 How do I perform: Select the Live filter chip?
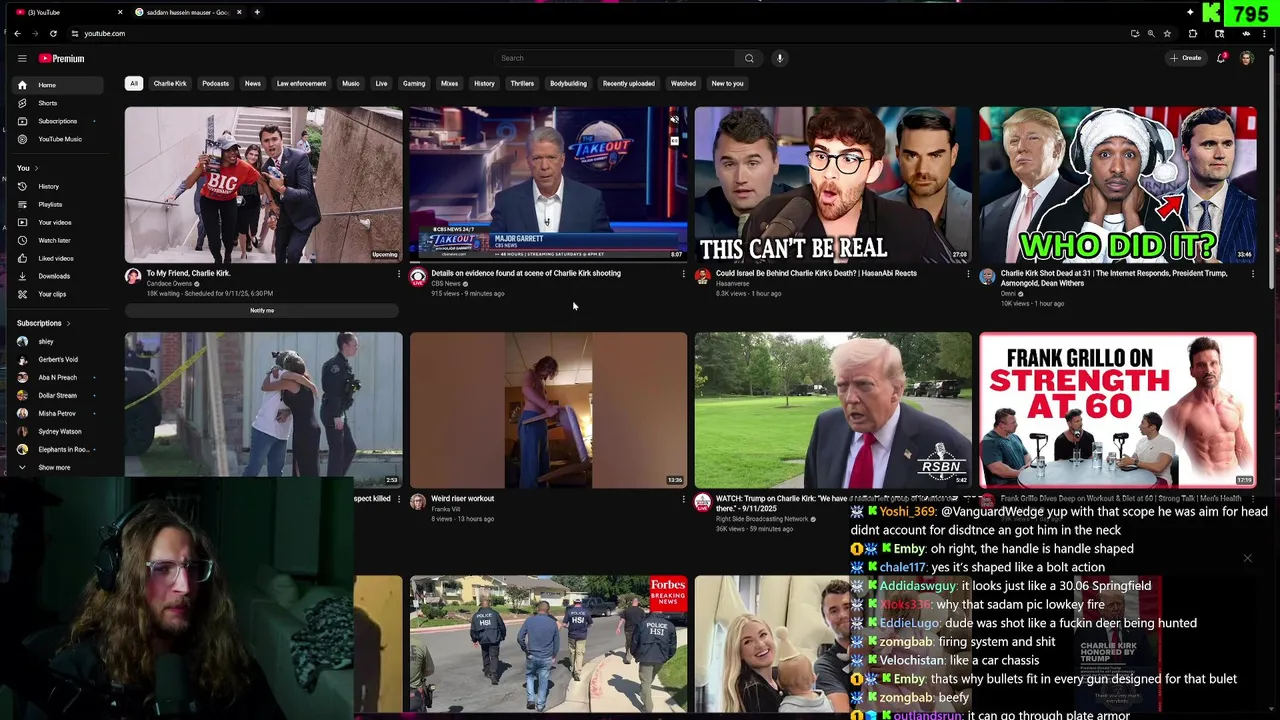click(x=381, y=84)
